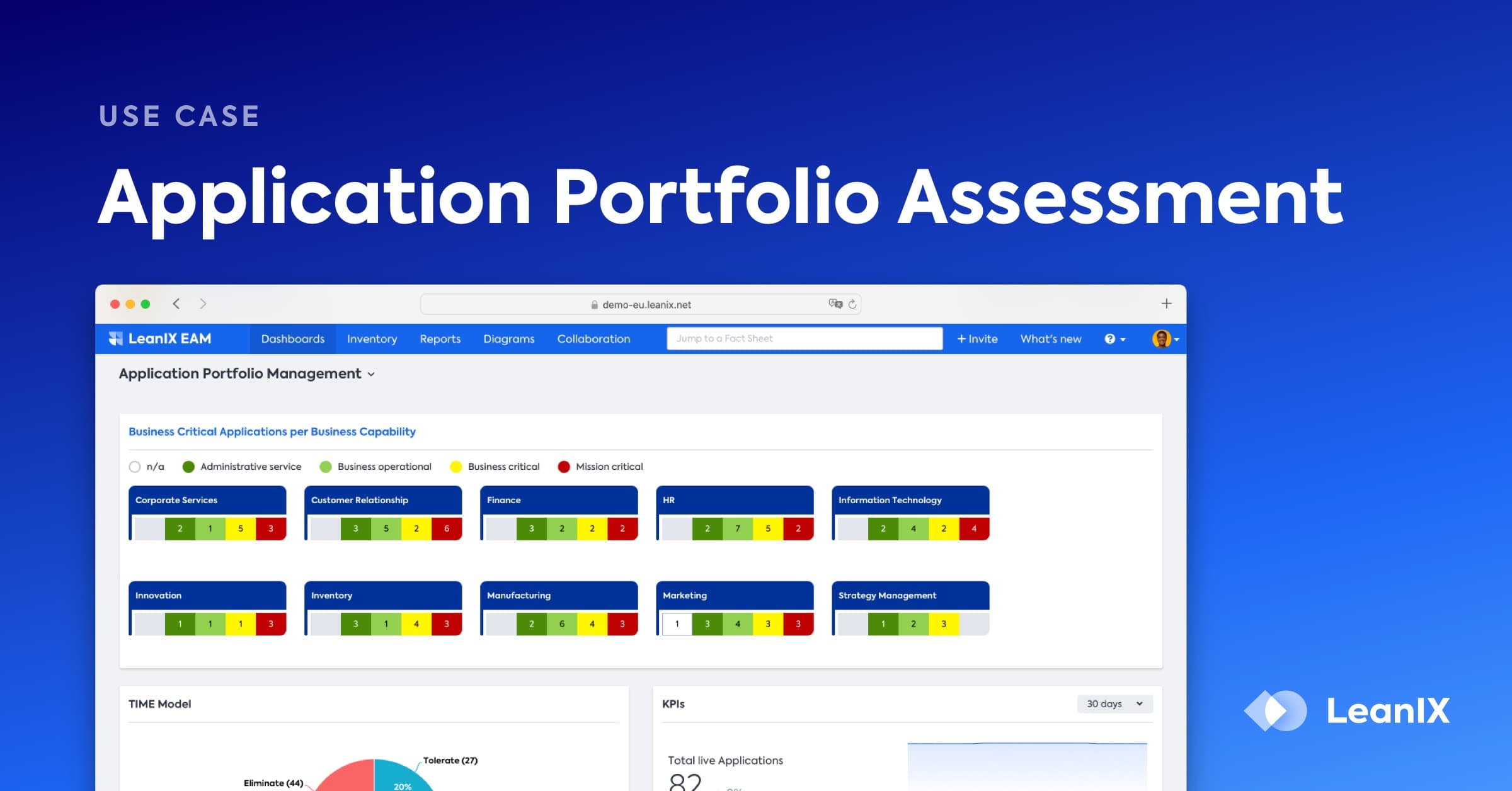
Task: Click inside the Jump to a Fact Sheet field
Action: tap(803, 338)
